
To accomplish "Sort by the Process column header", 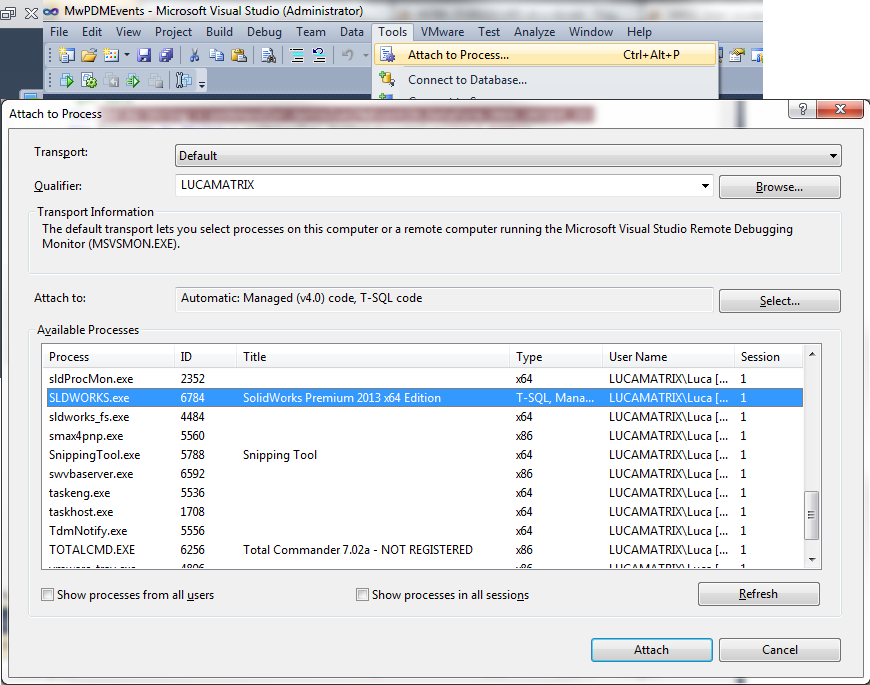I will (x=109, y=357).
